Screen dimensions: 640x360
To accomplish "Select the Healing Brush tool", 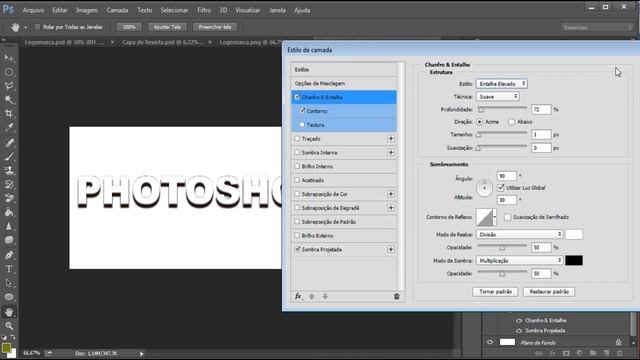I will point(9,142).
